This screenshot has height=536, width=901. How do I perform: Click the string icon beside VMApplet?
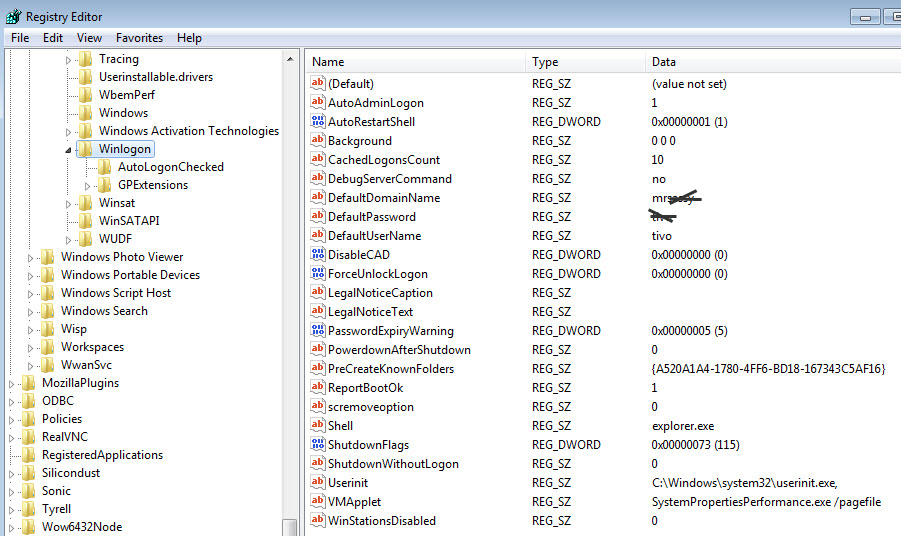(x=318, y=500)
